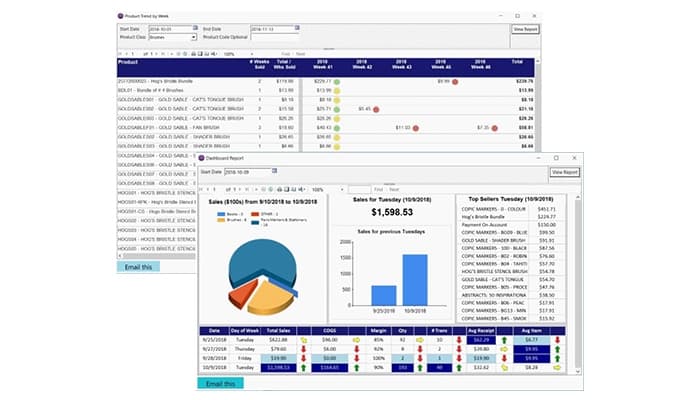Open zoom percentage dropdown in Dashboard Report
The height and width of the screenshot is (400, 700).
click(342, 188)
